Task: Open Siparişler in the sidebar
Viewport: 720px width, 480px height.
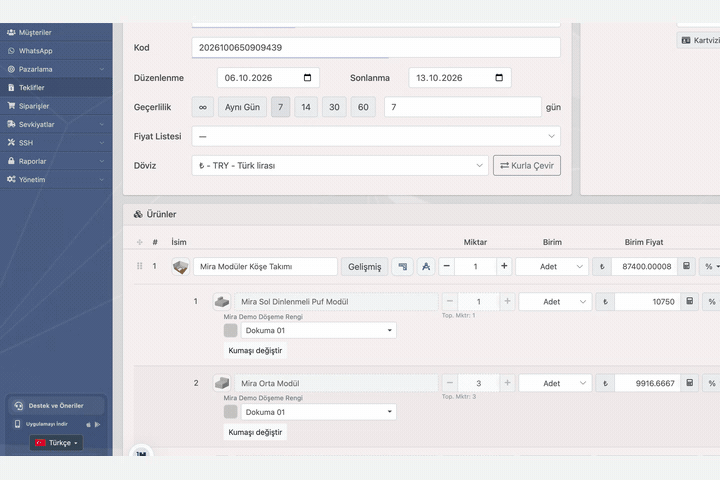Action: [x=56, y=106]
